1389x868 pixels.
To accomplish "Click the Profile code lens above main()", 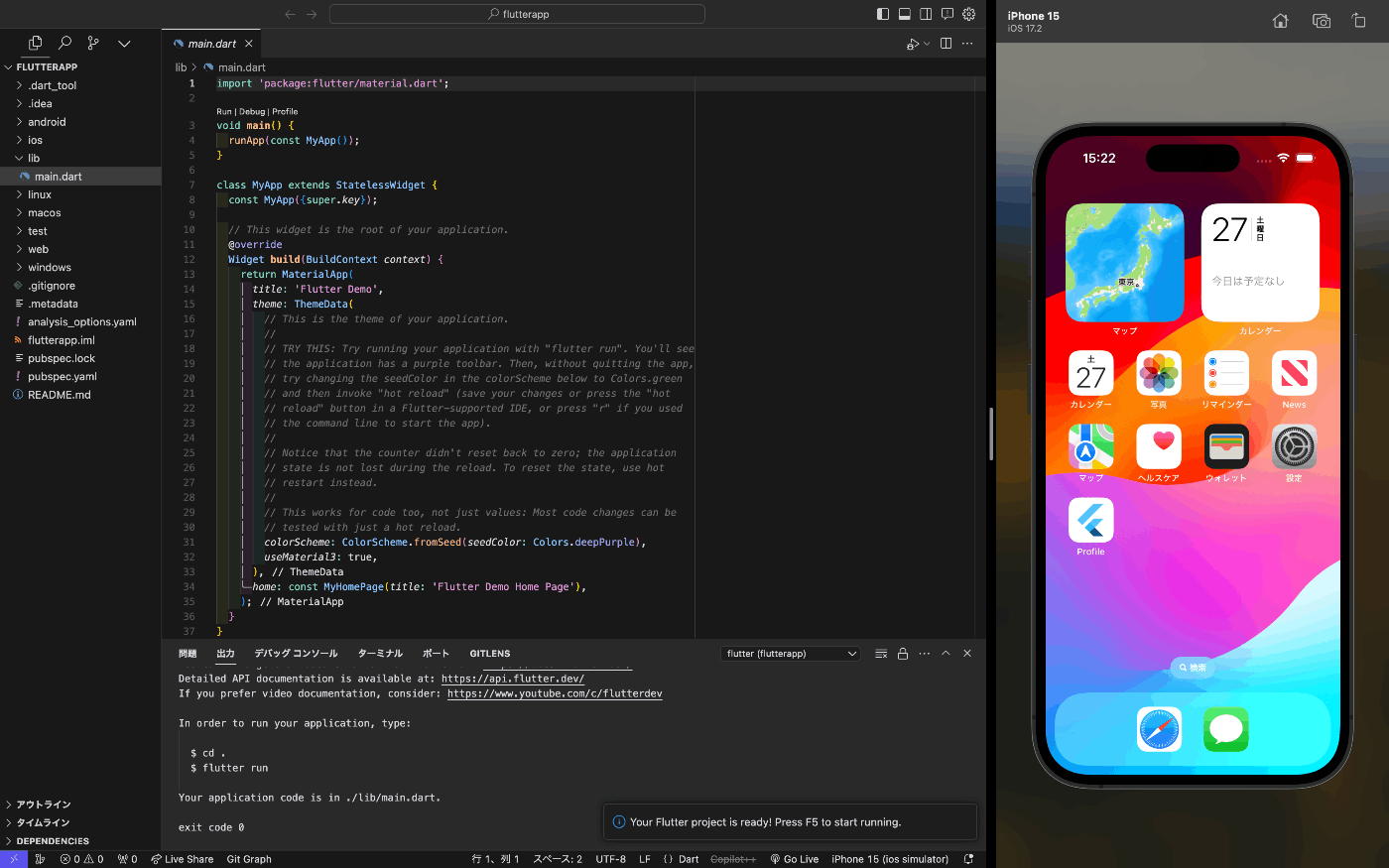I will point(285,112).
